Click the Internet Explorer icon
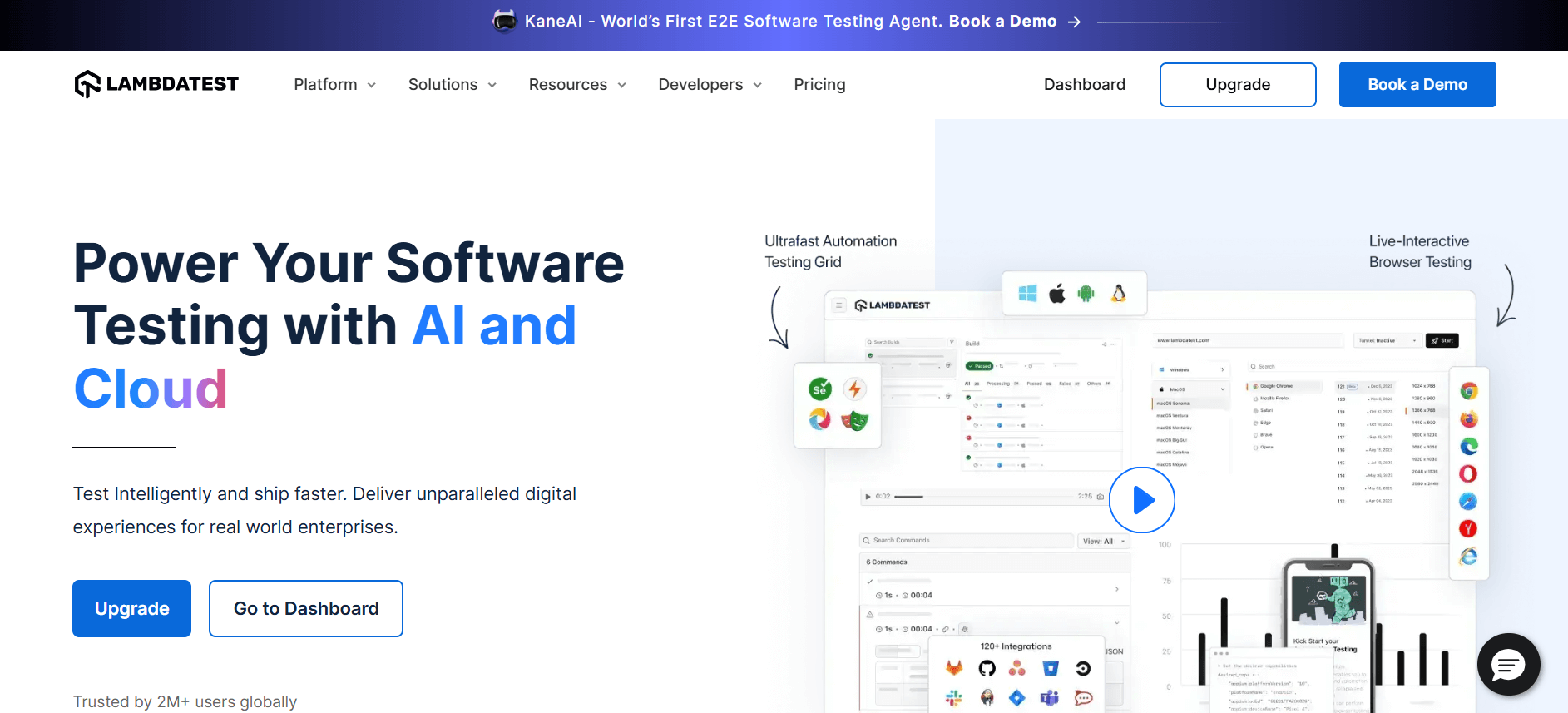The height and width of the screenshot is (713, 1568). point(1468,556)
